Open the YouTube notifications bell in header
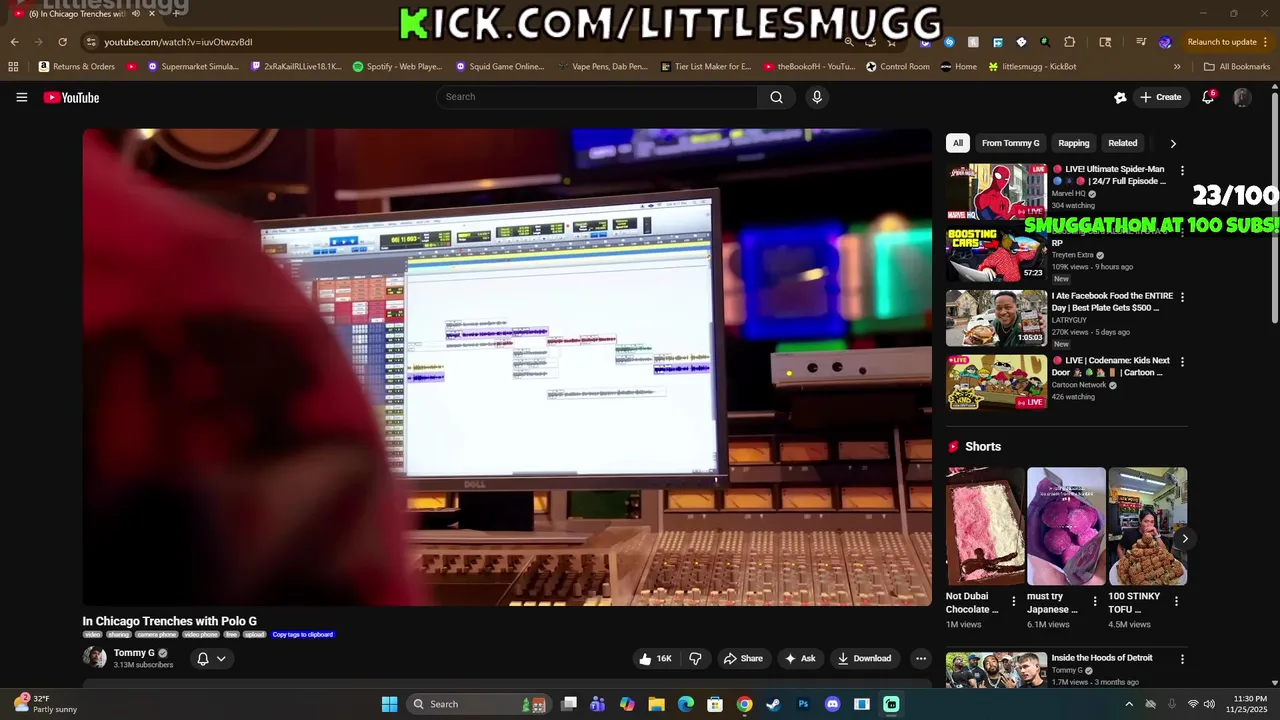Screen dimensions: 1280x720 coord(1208,97)
